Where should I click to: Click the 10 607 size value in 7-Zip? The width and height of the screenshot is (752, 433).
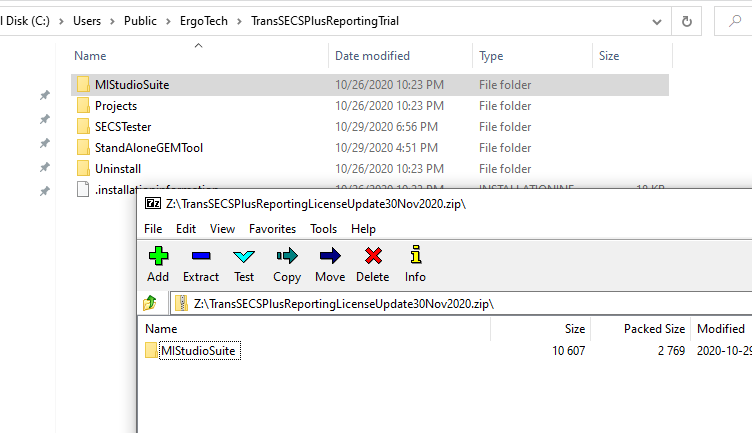568,351
